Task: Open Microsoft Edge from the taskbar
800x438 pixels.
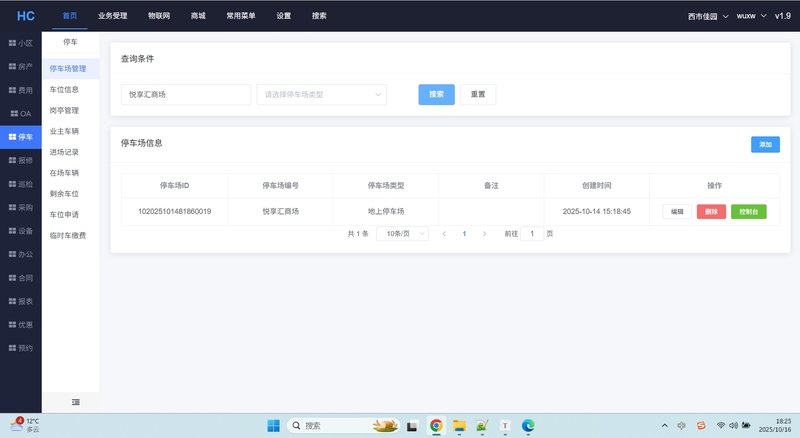Action: click(x=528, y=425)
